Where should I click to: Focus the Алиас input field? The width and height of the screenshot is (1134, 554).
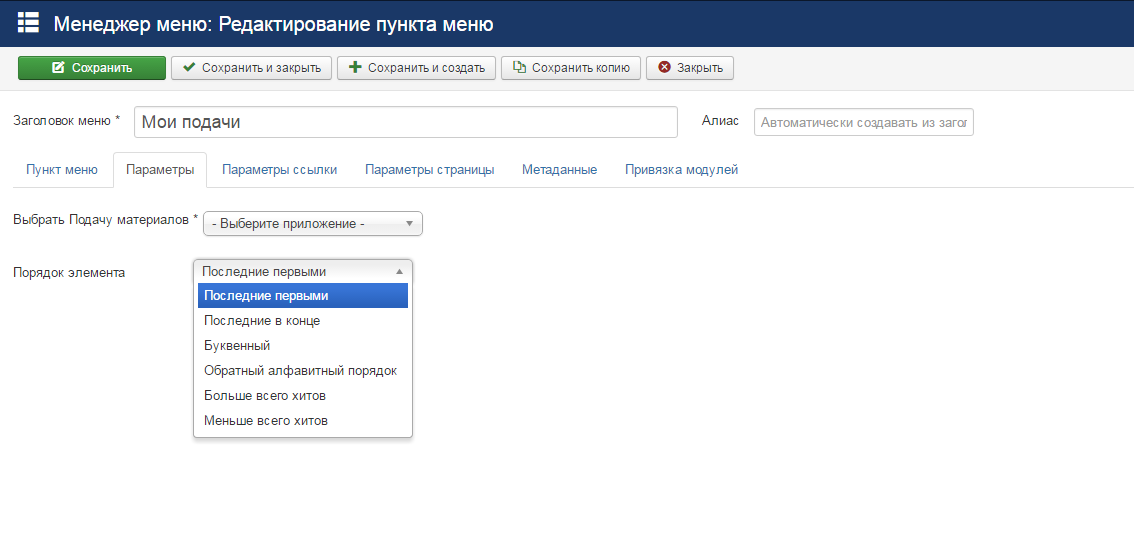point(864,122)
